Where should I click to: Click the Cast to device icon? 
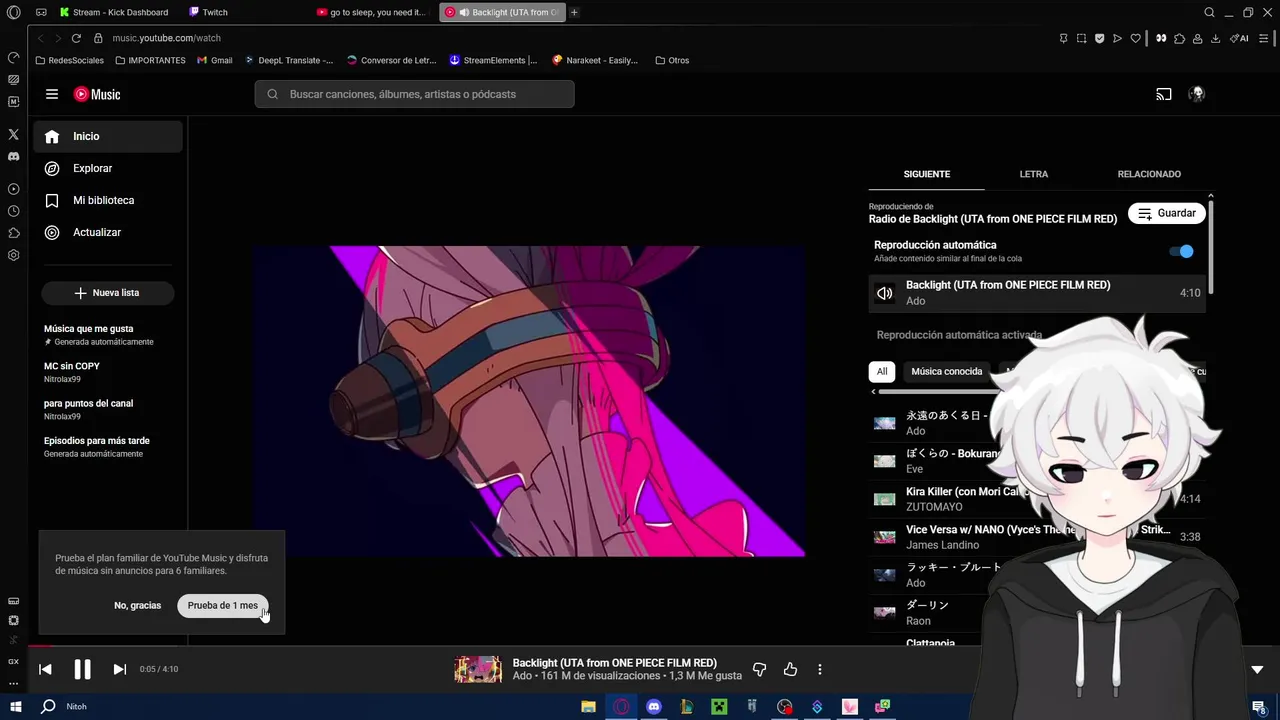(1164, 94)
